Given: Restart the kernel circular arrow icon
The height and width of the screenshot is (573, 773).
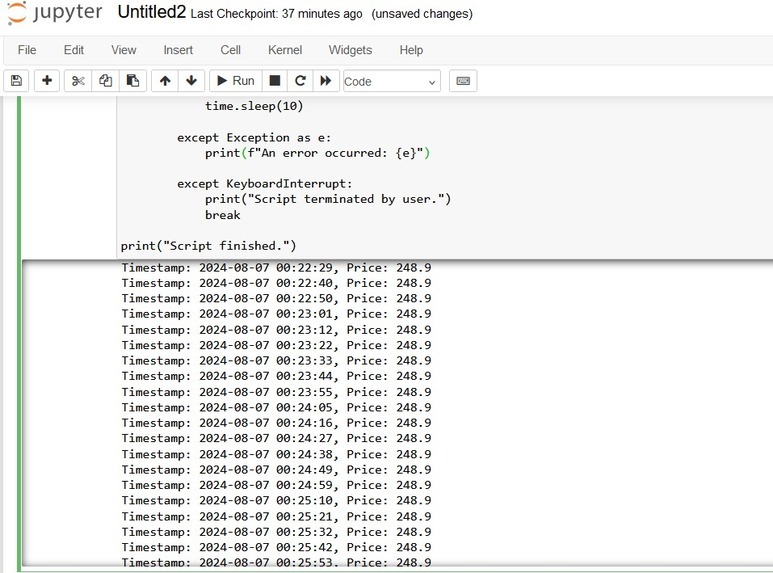Looking at the screenshot, I should (300, 81).
